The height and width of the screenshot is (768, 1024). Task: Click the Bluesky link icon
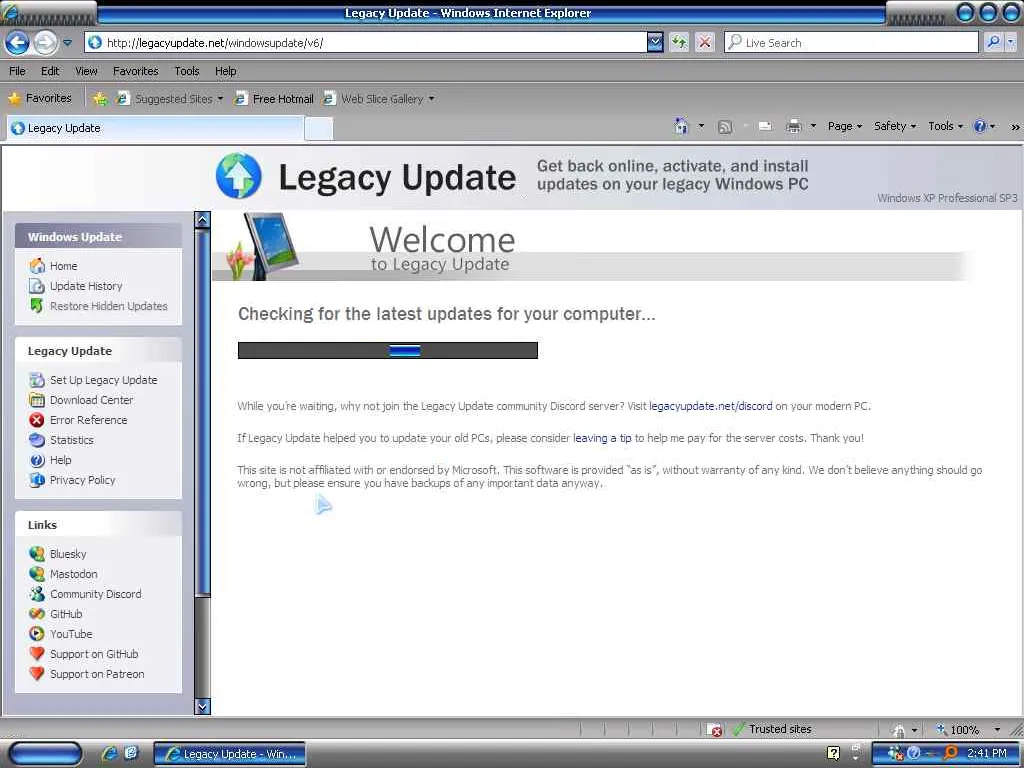point(37,554)
